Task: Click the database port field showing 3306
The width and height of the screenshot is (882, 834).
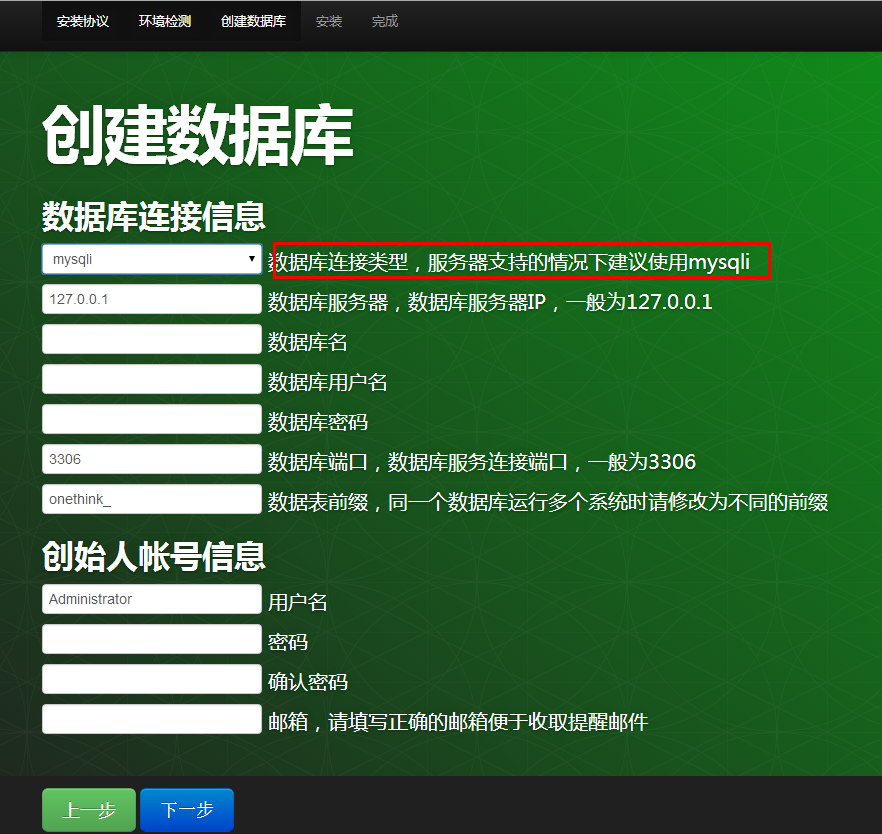Action: click(x=151, y=459)
